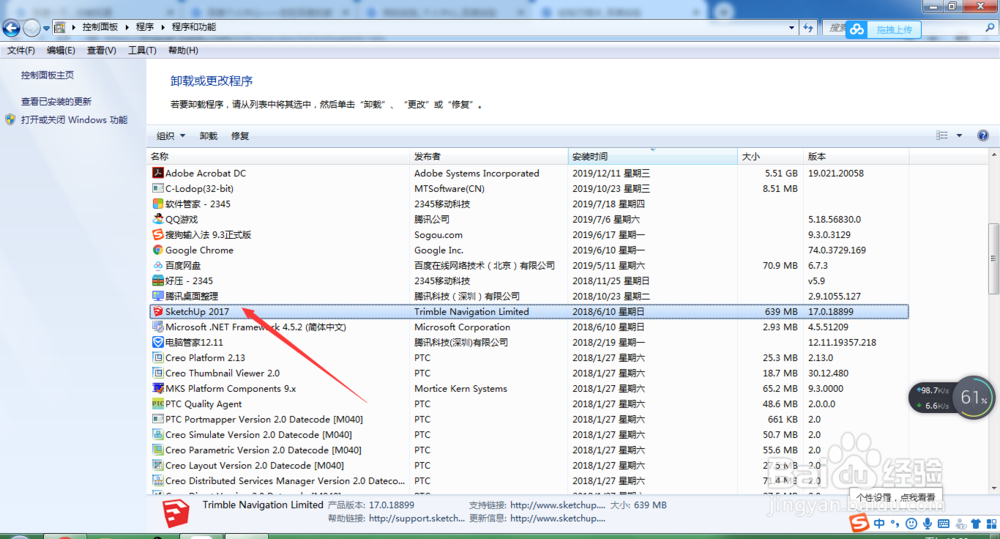Select Creo Distributed Services Manager entry
This screenshot has width=1000, height=539.
coord(285,481)
